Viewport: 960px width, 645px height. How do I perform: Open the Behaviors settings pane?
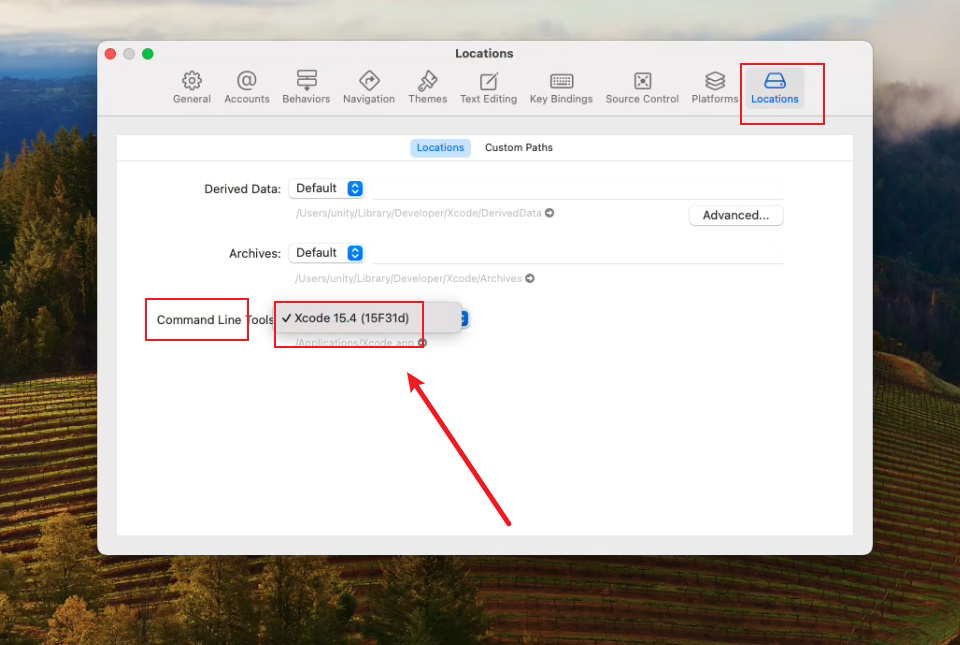tap(306, 88)
